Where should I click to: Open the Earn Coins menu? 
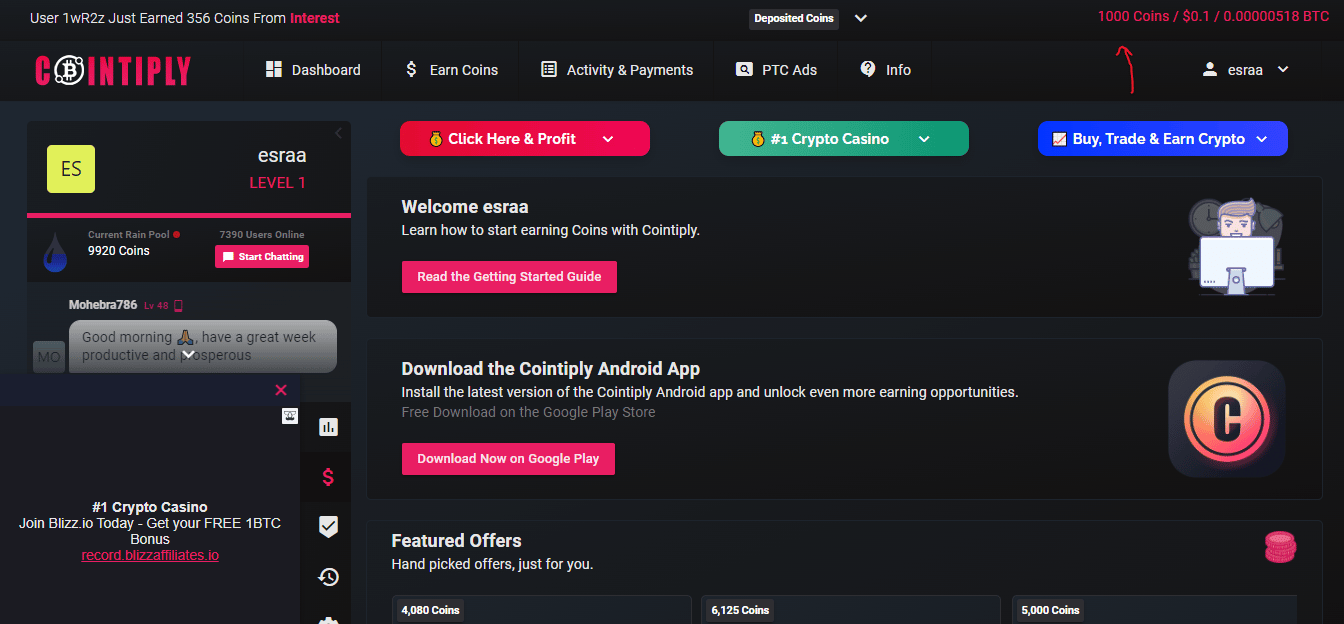451,70
